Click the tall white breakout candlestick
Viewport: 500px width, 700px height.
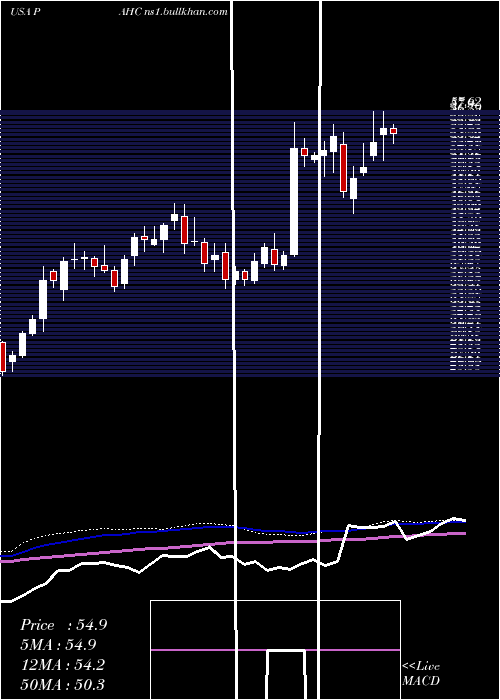pos(294,201)
